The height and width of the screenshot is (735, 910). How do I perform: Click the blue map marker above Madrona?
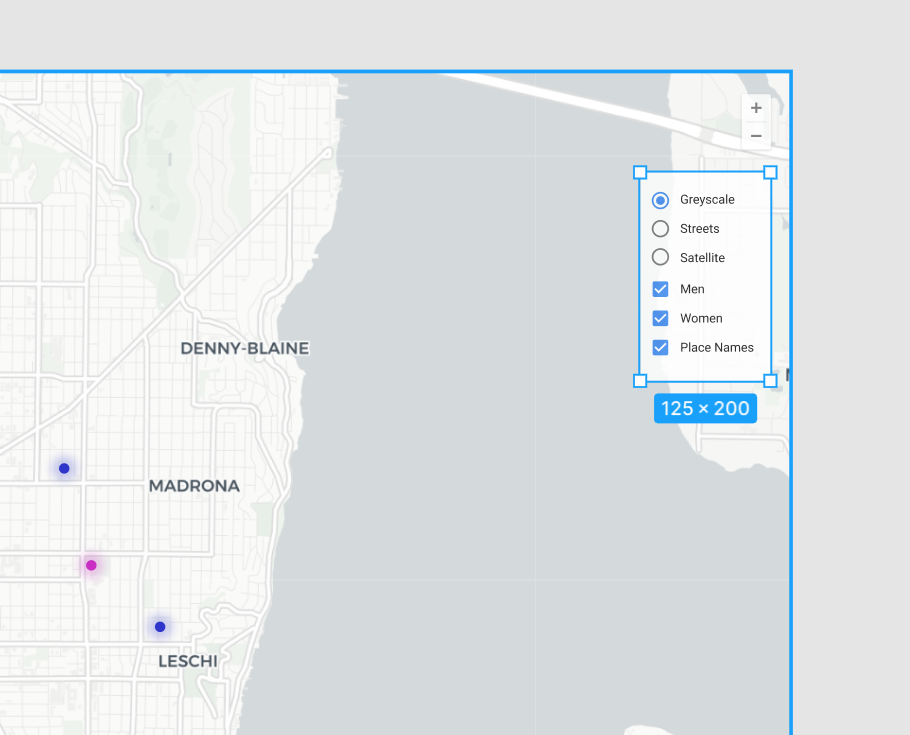[x=64, y=468]
